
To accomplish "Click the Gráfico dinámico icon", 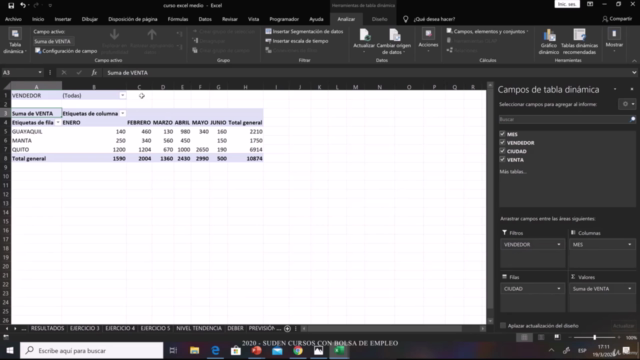I will click(x=549, y=35).
